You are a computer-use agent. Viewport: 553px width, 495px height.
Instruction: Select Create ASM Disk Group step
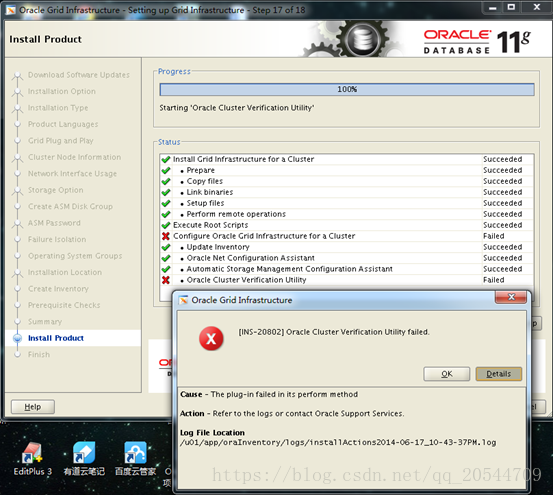pos(71,207)
